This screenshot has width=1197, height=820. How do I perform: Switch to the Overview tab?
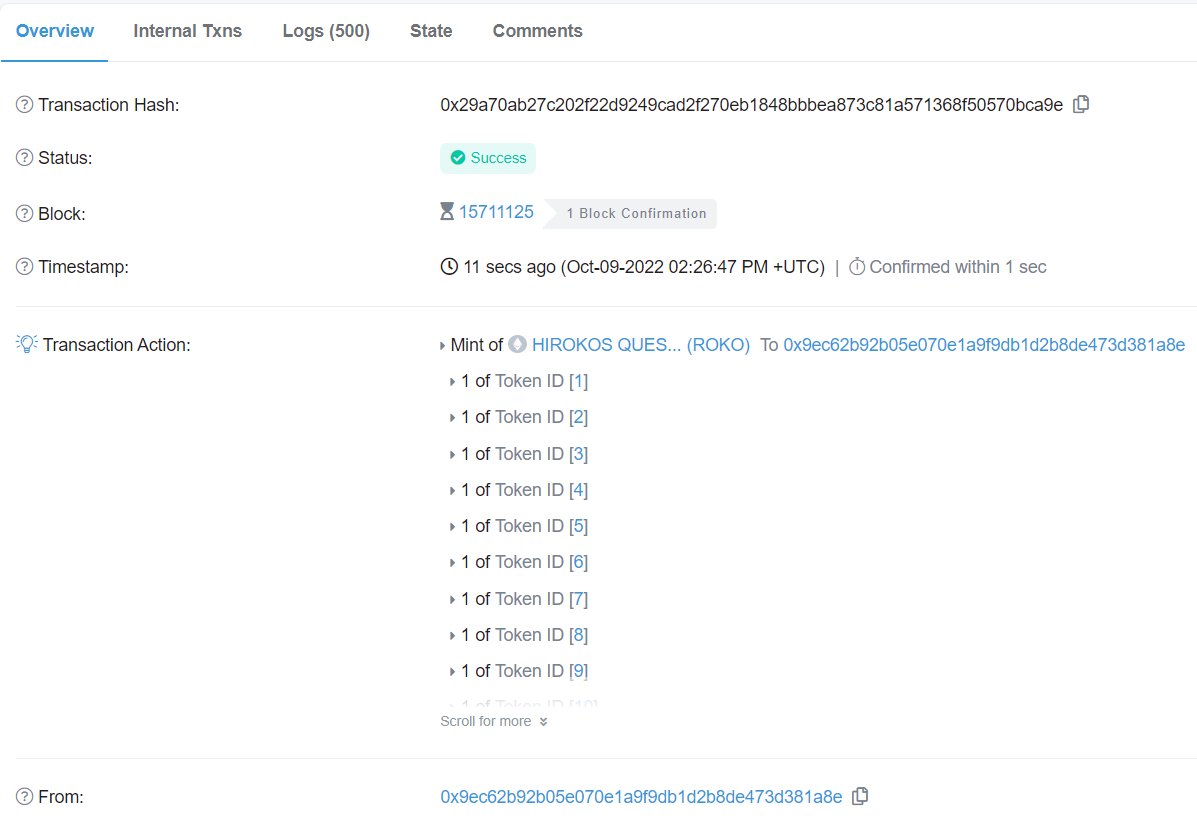(x=55, y=31)
